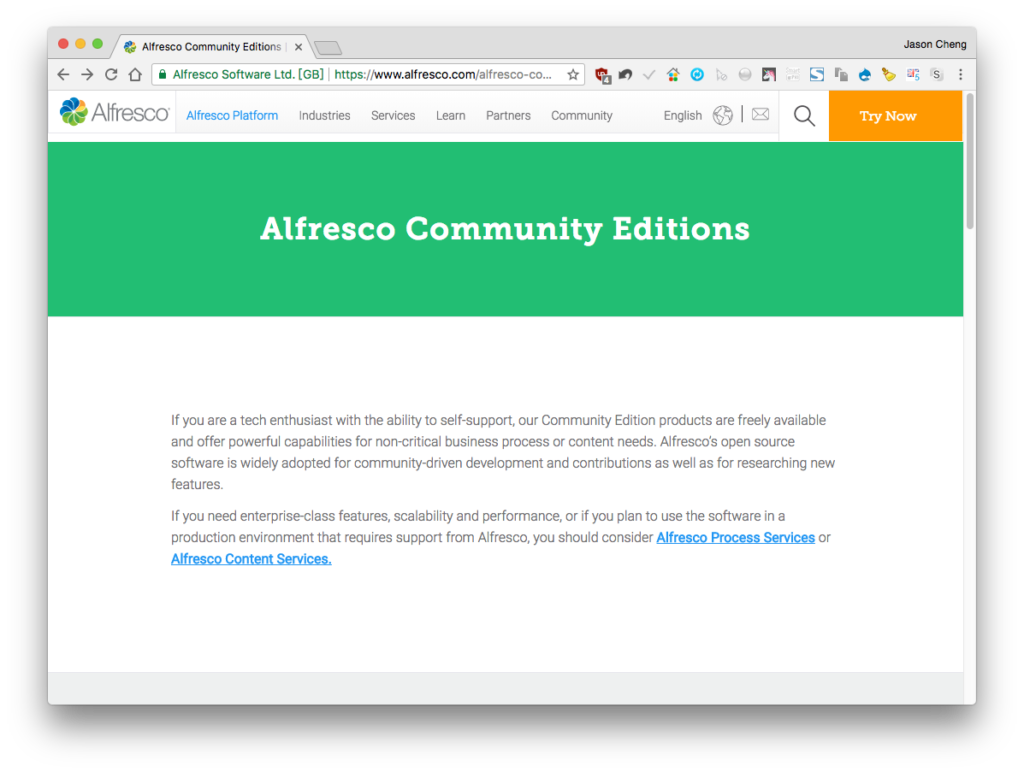The height and width of the screenshot is (773, 1024).
Task: View the green lock site certificate info
Action: (162, 74)
